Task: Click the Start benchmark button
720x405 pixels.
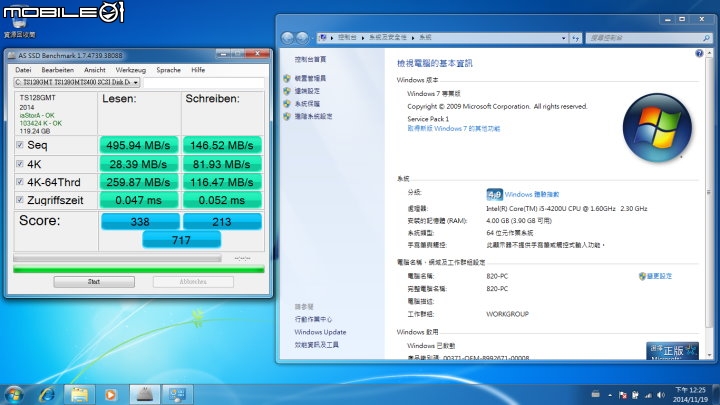Action: [x=94, y=281]
